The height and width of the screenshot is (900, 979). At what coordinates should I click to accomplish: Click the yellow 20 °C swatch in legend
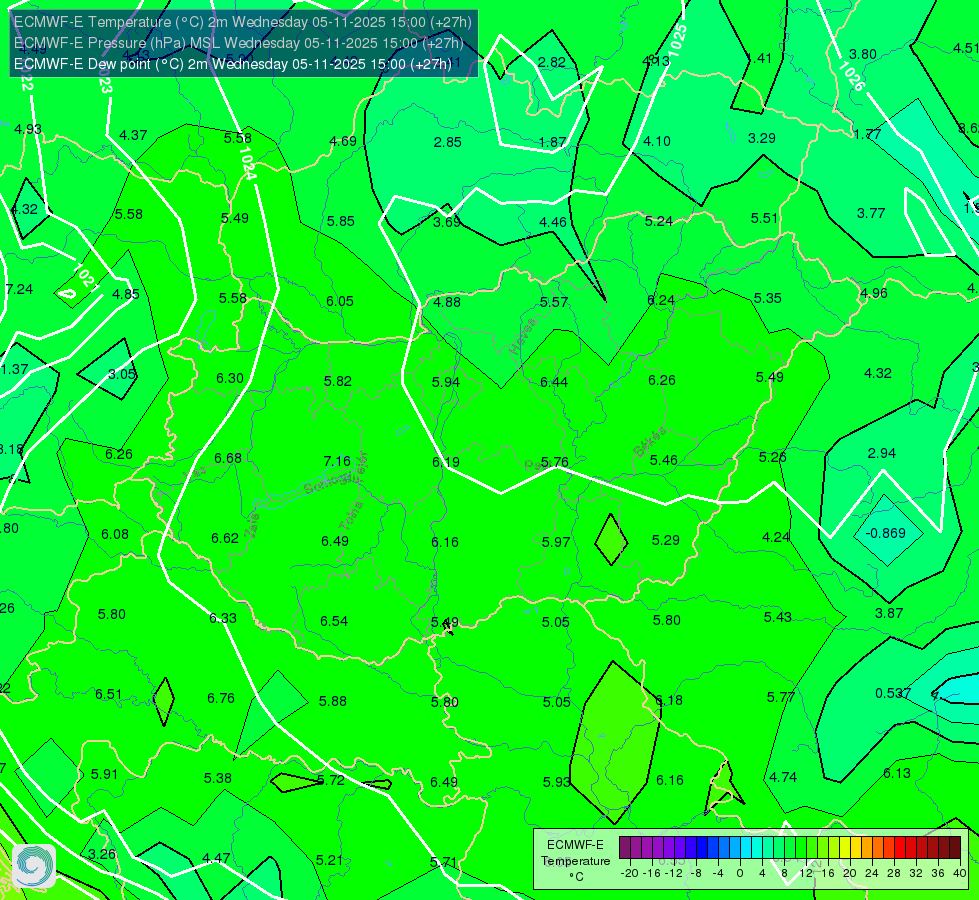[845, 848]
